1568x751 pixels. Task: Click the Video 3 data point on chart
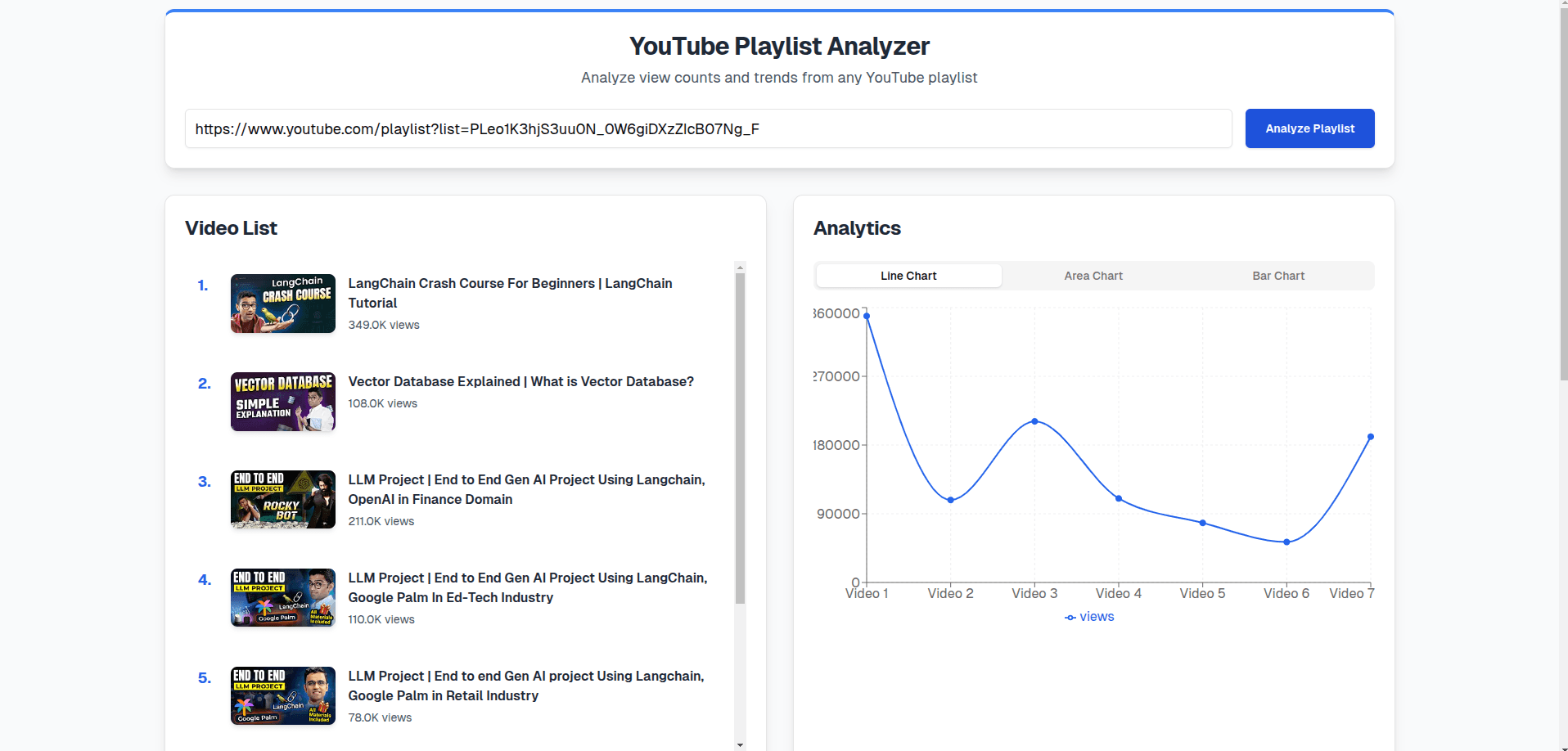(x=1034, y=421)
